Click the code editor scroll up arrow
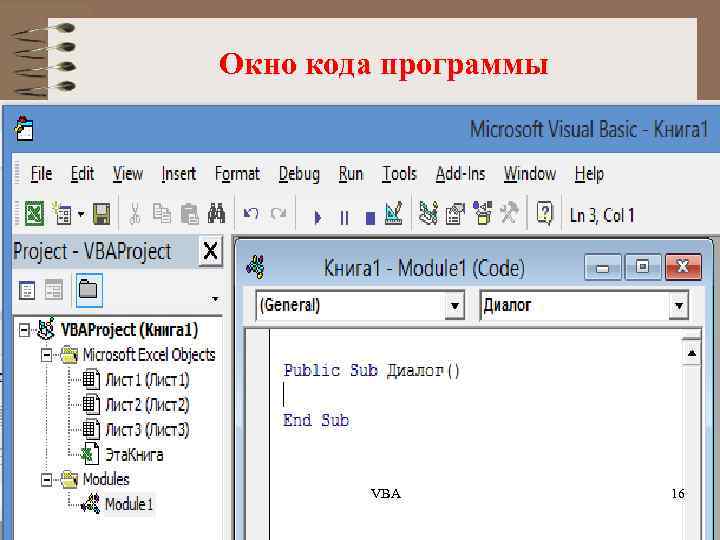This screenshot has height=540, width=720. click(692, 353)
